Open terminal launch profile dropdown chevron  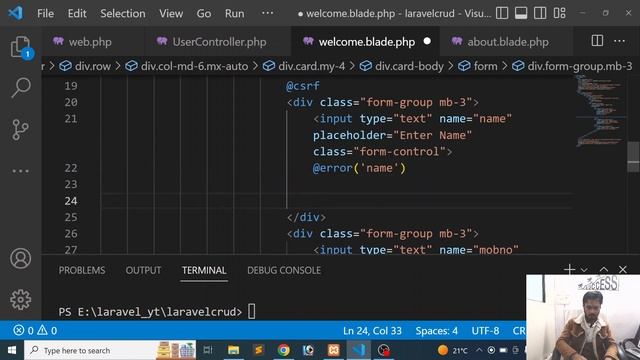tap(584, 270)
